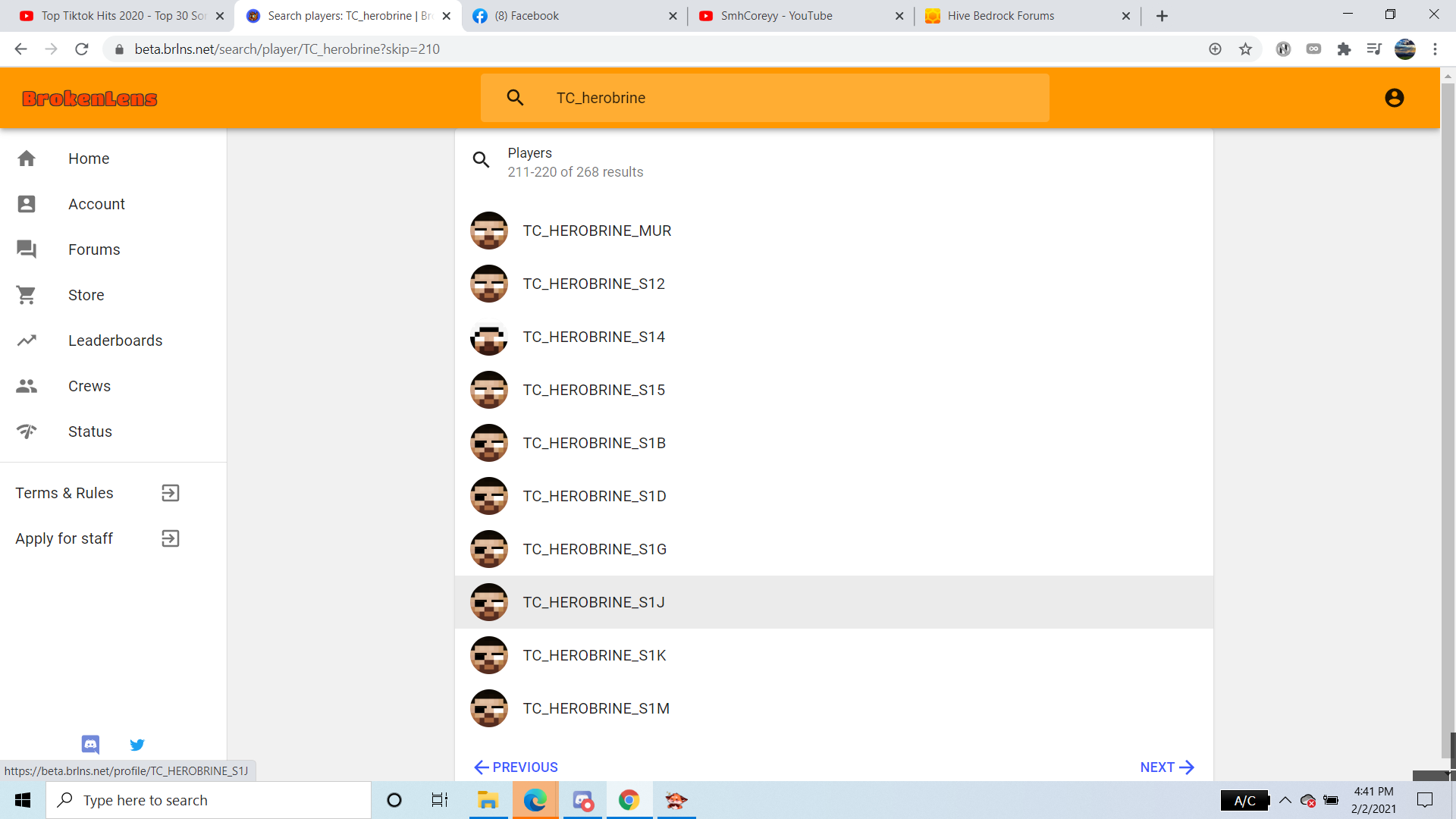
Task: Open the Store menu item
Action: pos(113,295)
